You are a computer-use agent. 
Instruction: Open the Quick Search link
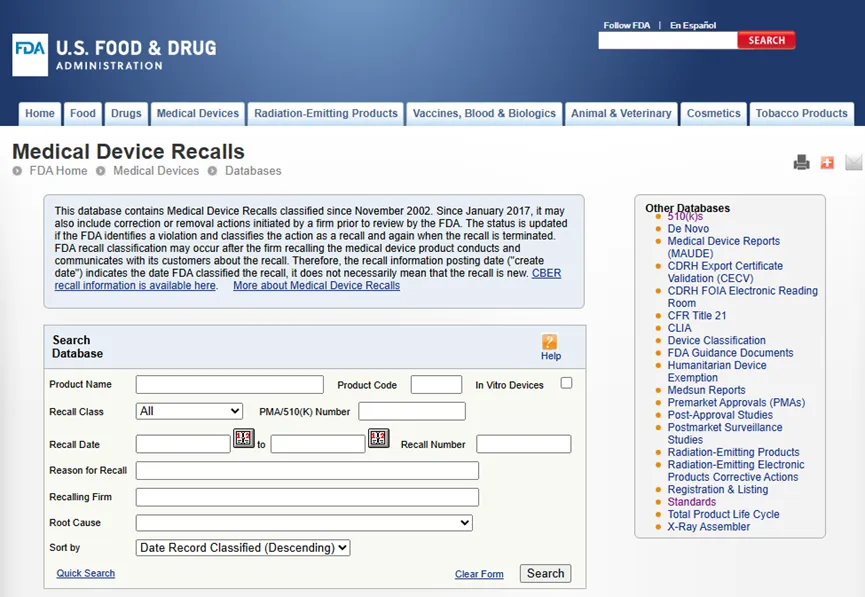click(86, 573)
